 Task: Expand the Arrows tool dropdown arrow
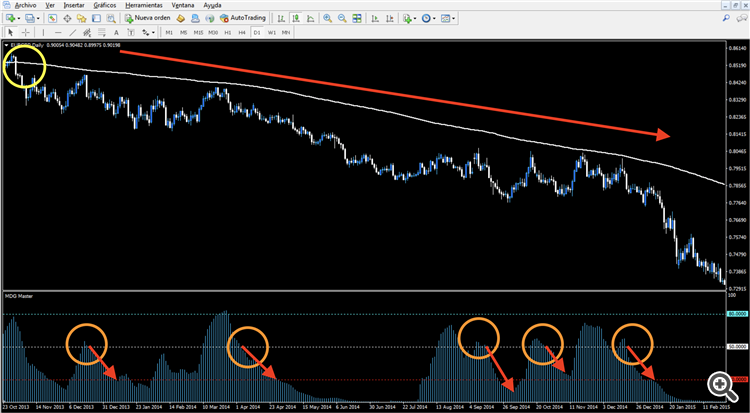point(153,33)
